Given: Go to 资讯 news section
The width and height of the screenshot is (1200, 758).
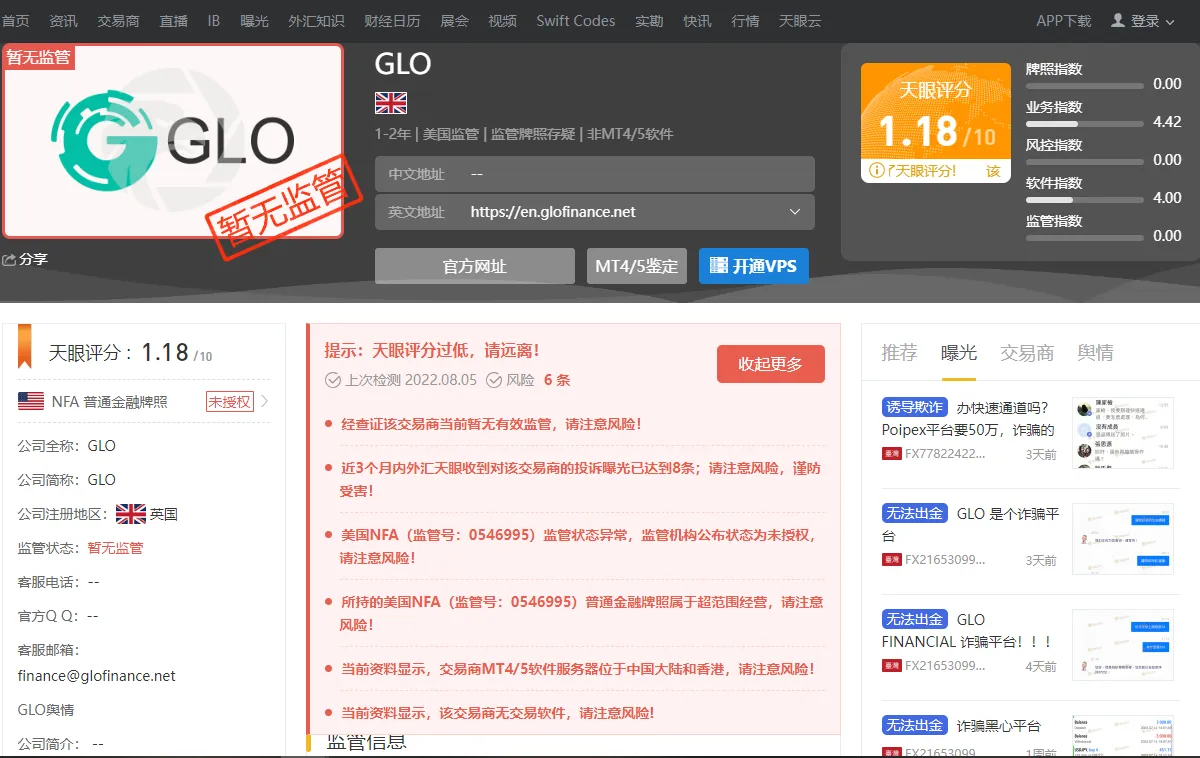Looking at the screenshot, I should [x=64, y=21].
